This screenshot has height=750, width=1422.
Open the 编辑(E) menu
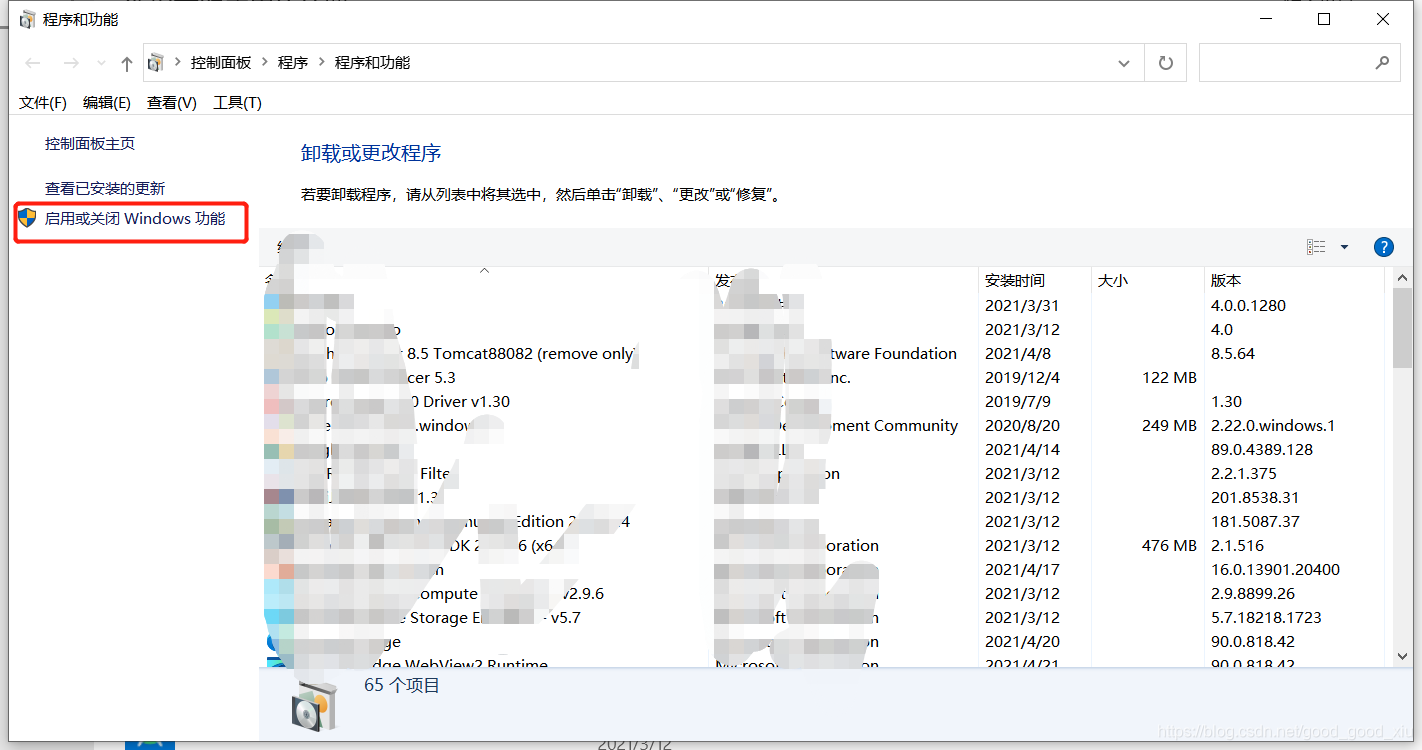[x=107, y=103]
